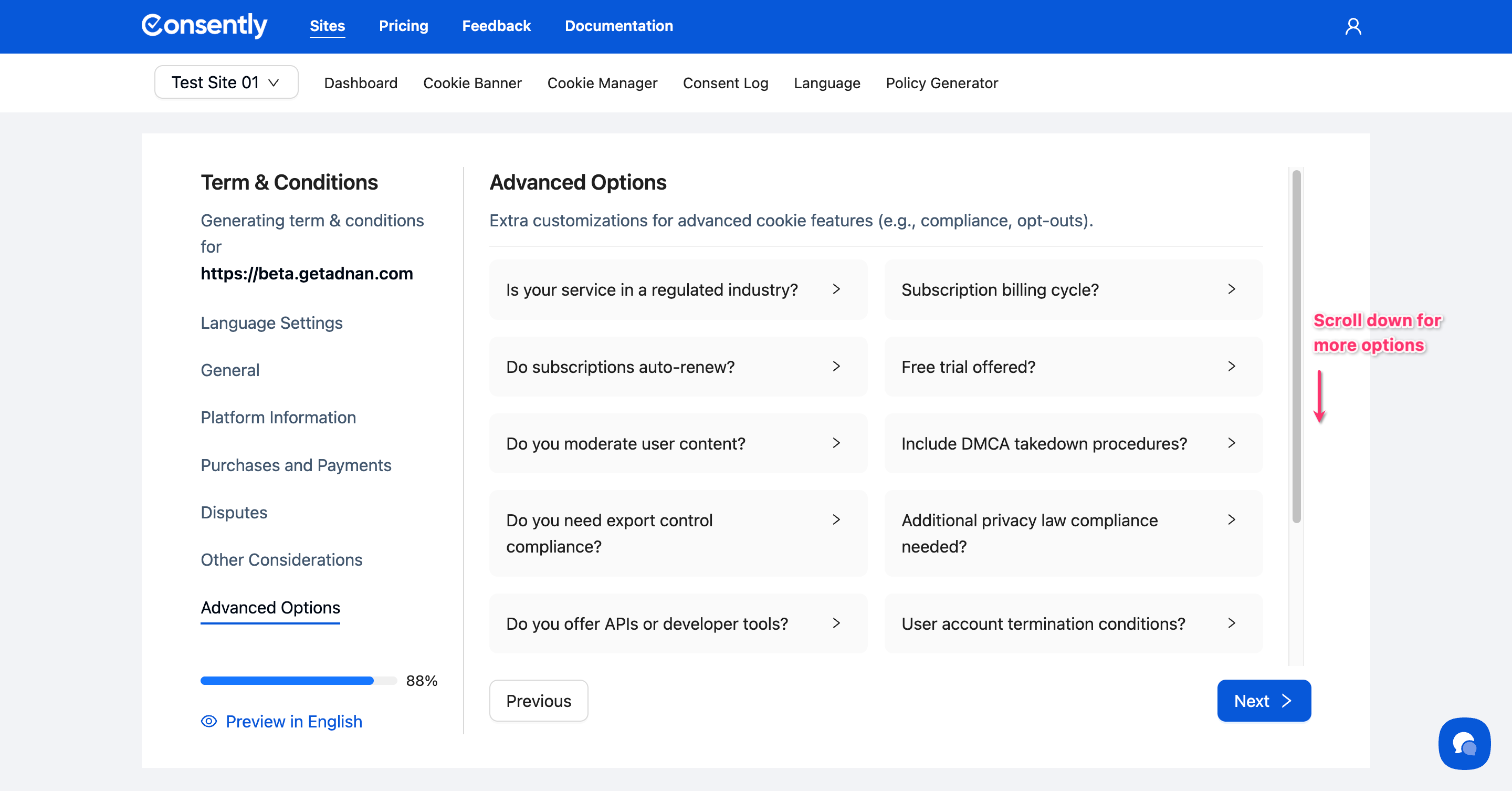Click the Consently logo
Viewport: 1512px width, 791px height.
coord(204,25)
